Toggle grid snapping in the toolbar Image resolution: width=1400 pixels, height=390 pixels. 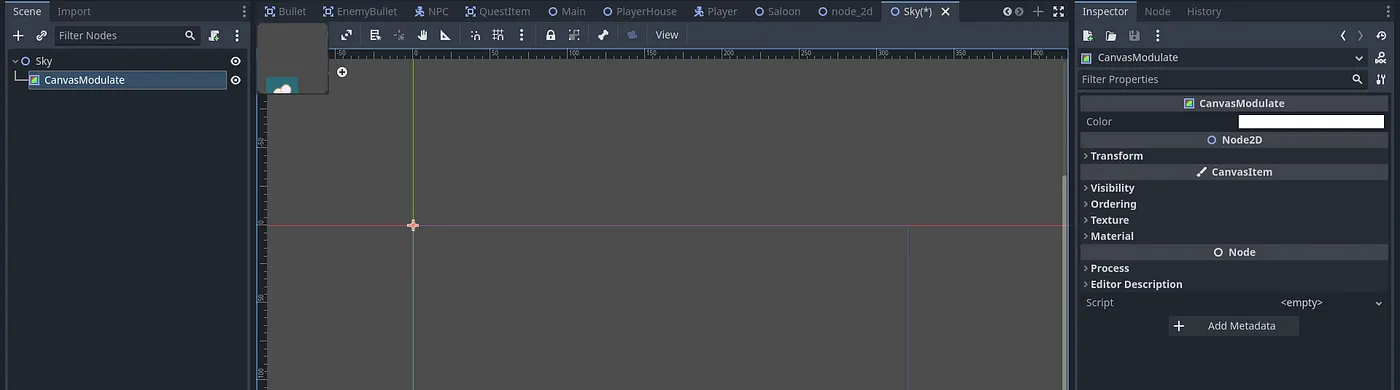498,35
